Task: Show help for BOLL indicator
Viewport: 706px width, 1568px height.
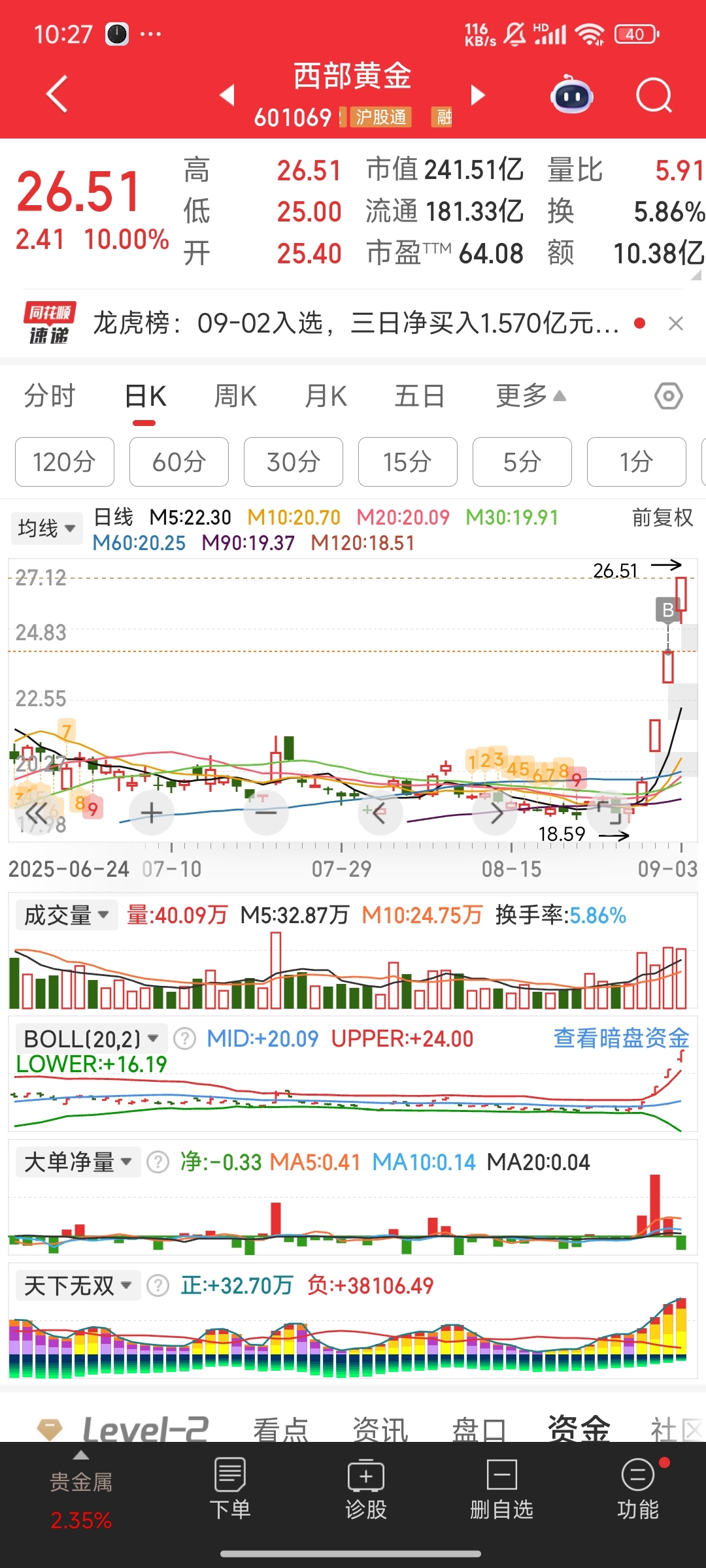Action: pos(185,1039)
